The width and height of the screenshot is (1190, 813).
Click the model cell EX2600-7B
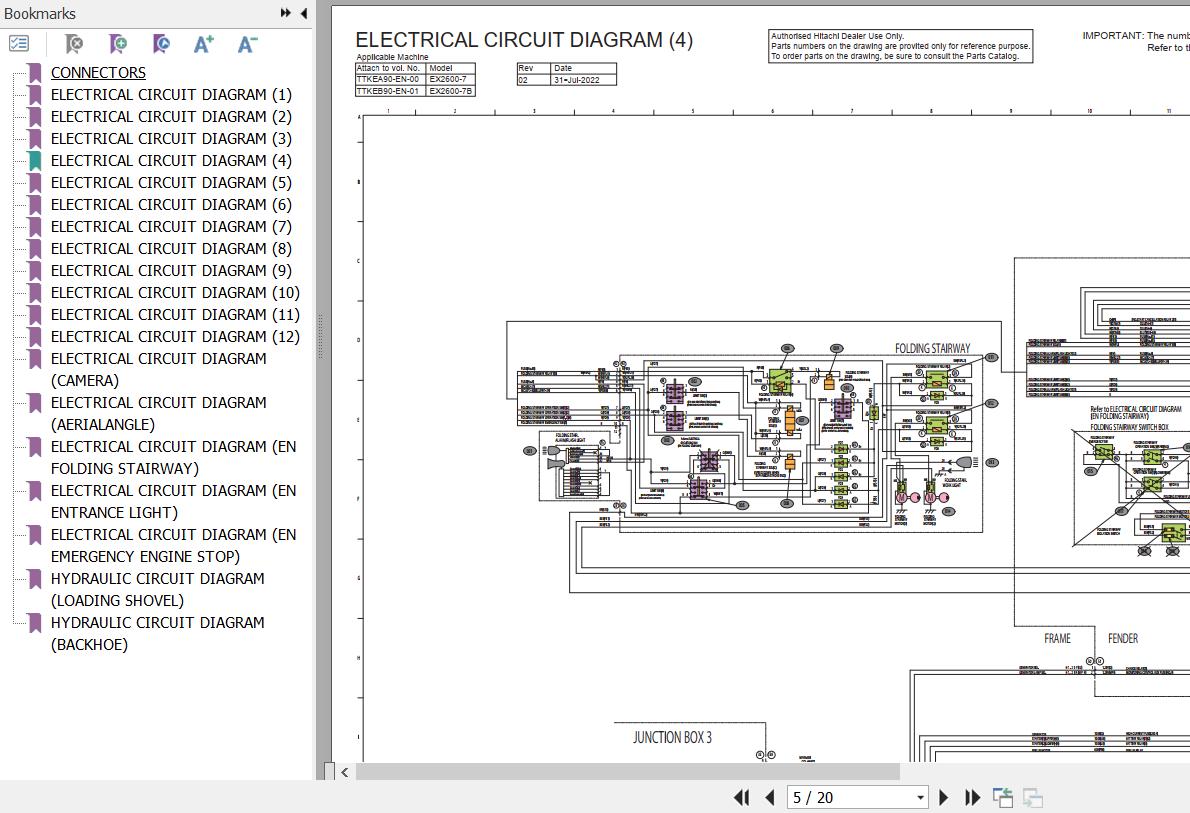click(451, 91)
